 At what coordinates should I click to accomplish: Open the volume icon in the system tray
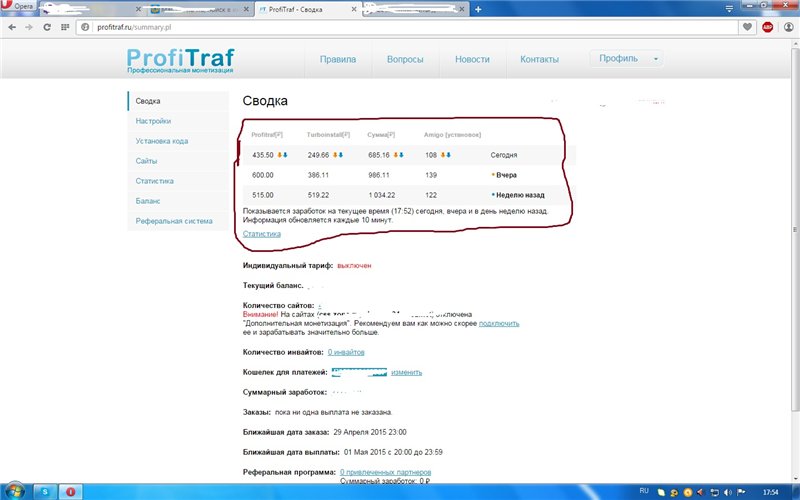(x=728, y=492)
